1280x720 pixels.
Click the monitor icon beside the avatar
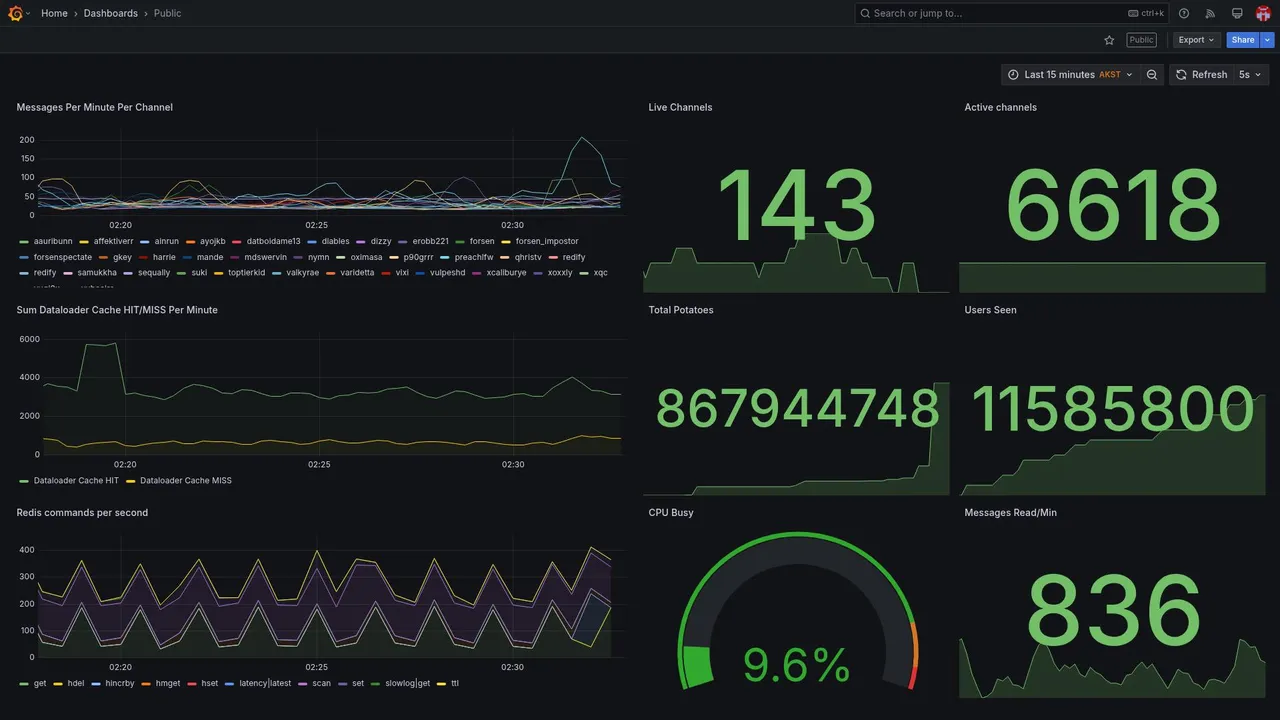(x=1237, y=13)
